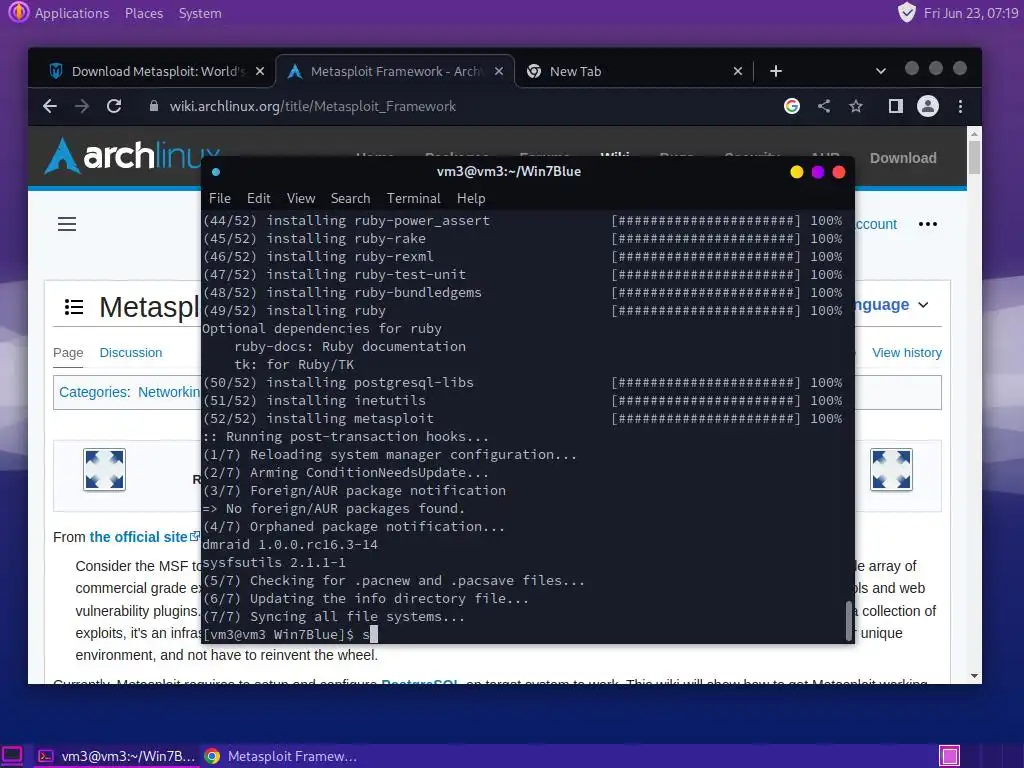1024x768 pixels.
Task: Click the yellow terminal window button
Action: pos(796,172)
